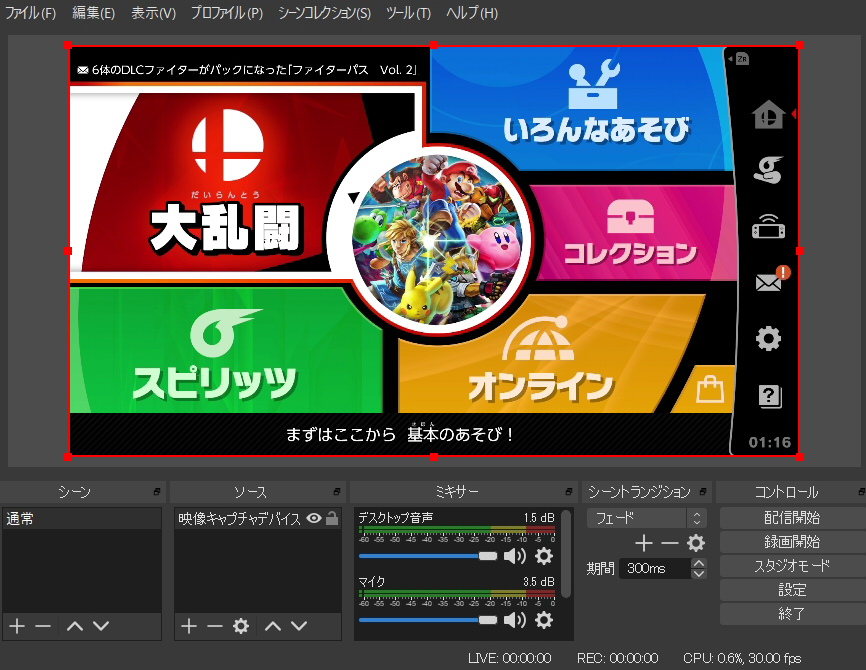Open the 編集(E) menu

click(93, 13)
